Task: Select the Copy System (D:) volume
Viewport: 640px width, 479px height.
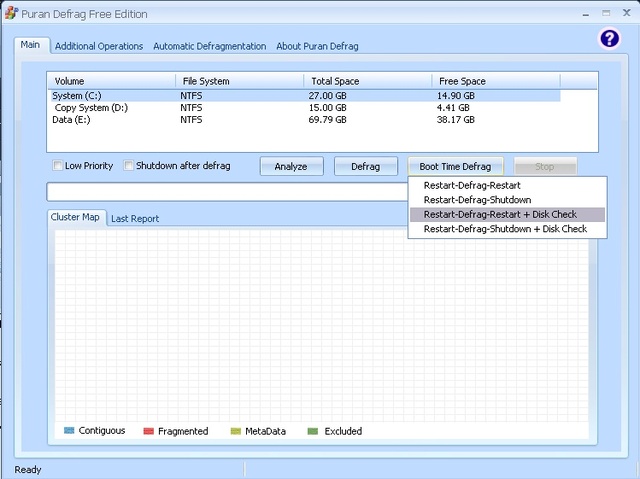Action: pyautogui.click(x=91, y=108)
